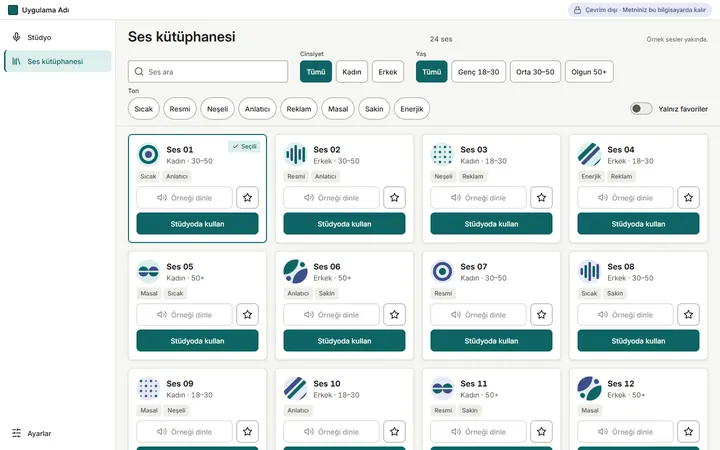This screenshot has height=450, width=720.
Task: Star the Ses 06 voice card
Action: (x=394, y=315)
